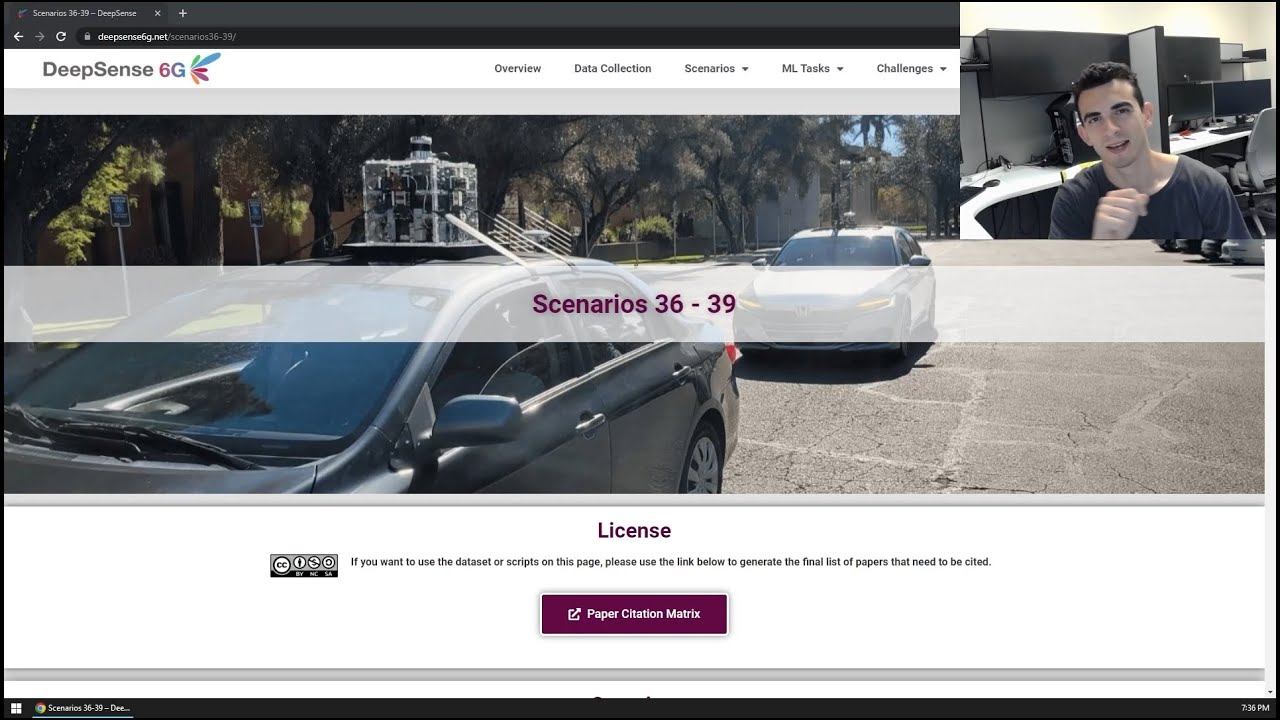This screenshot has width=1280, height=720.
Task: Click the Chrome taskbar entry Scenarios 36-39
Action: tap(84, 708)
